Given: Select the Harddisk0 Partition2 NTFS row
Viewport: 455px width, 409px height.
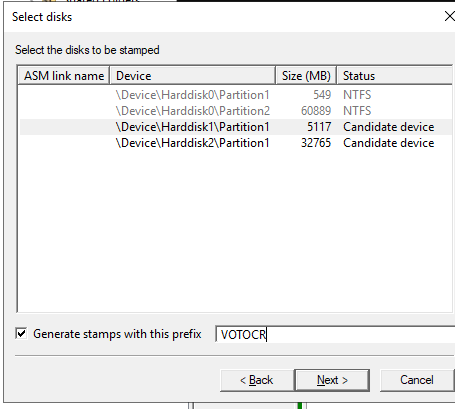Looking at the screenshot, I should (x=236, y=111).
